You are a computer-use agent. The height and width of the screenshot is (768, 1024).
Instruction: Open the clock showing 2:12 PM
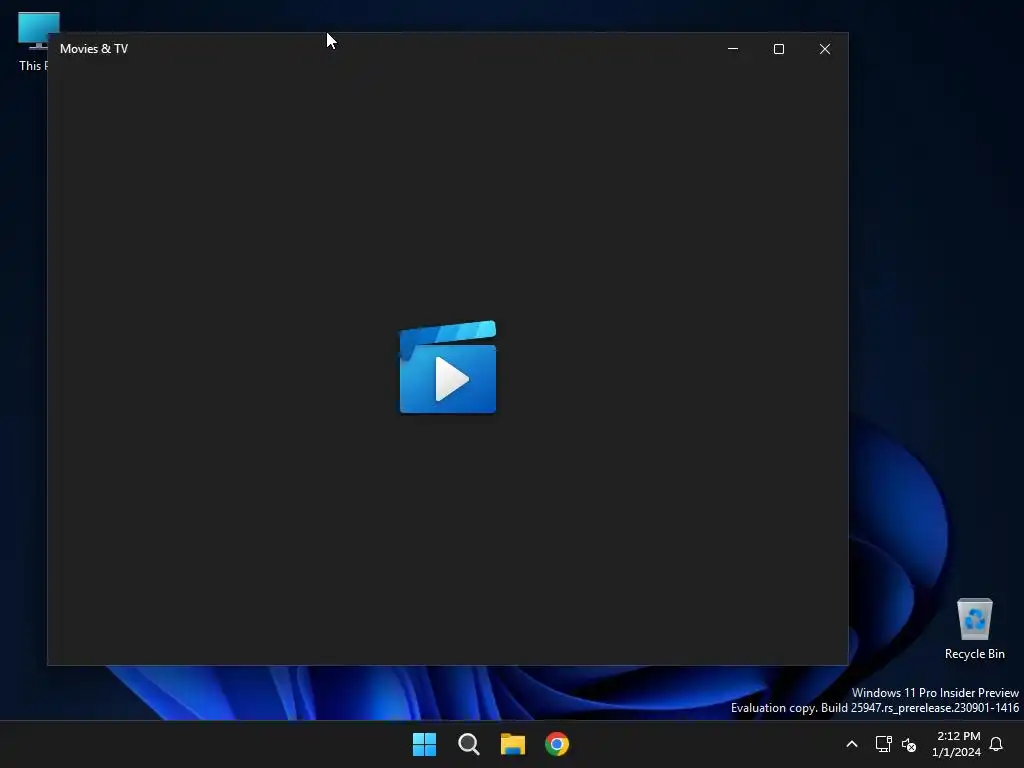pos(957,744)
